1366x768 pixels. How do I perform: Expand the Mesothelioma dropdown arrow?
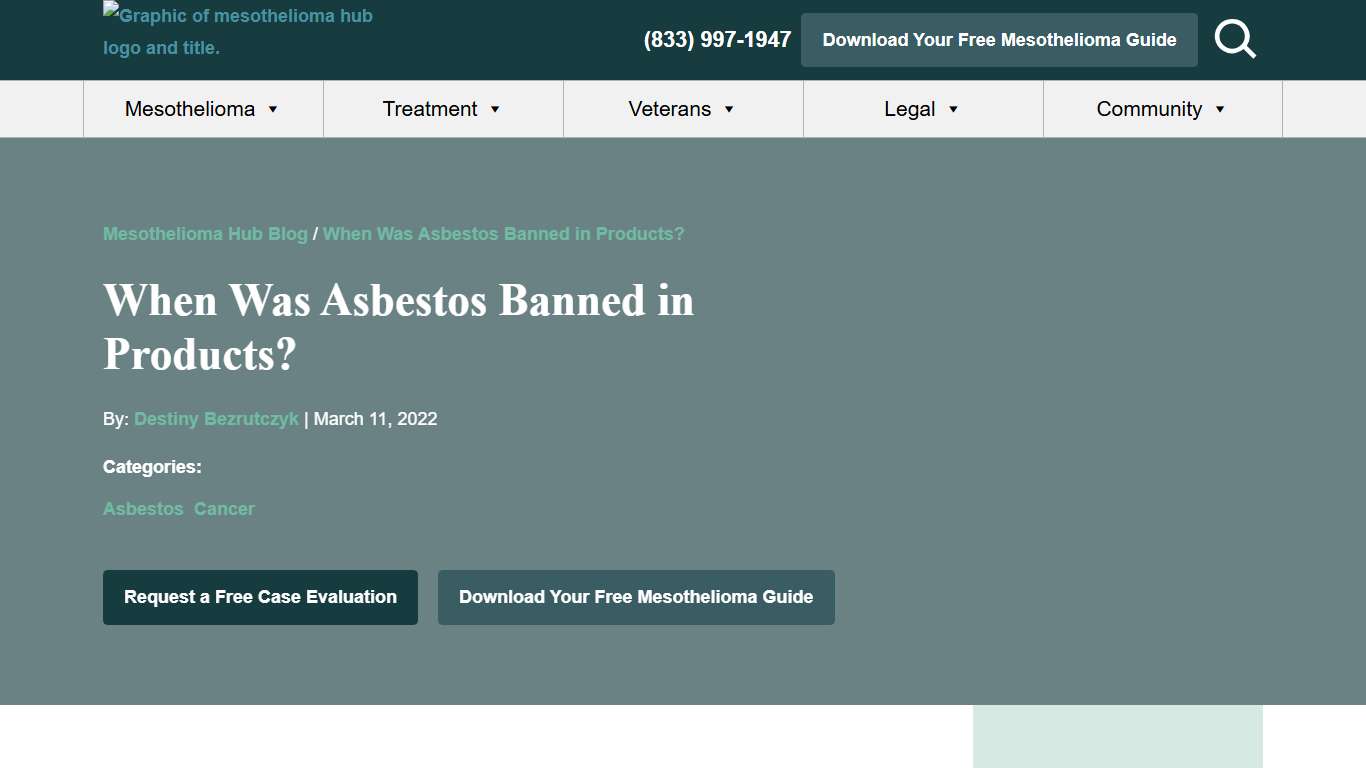pos(270,110)
